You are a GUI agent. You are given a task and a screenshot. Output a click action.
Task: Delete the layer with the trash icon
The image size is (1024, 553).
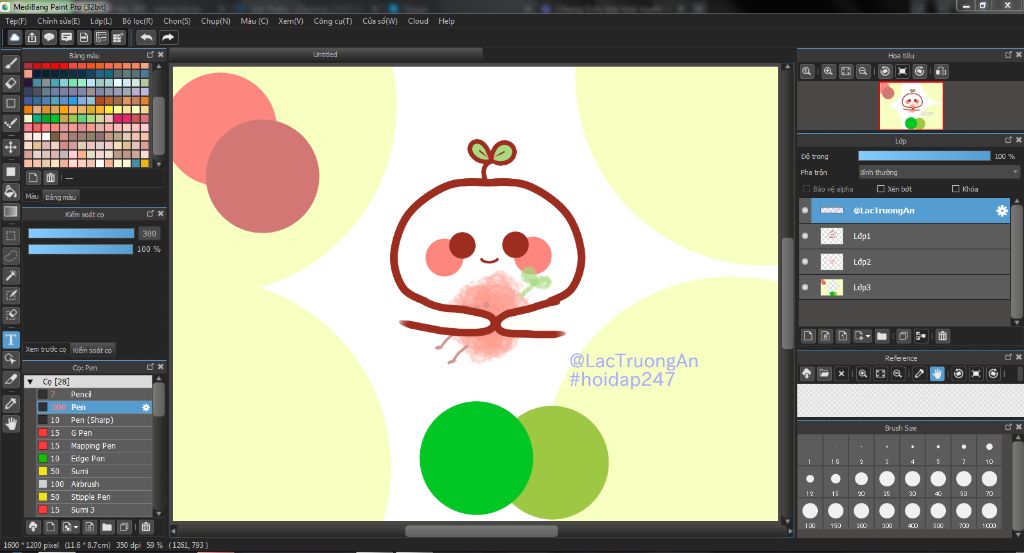tap(942, 336)
